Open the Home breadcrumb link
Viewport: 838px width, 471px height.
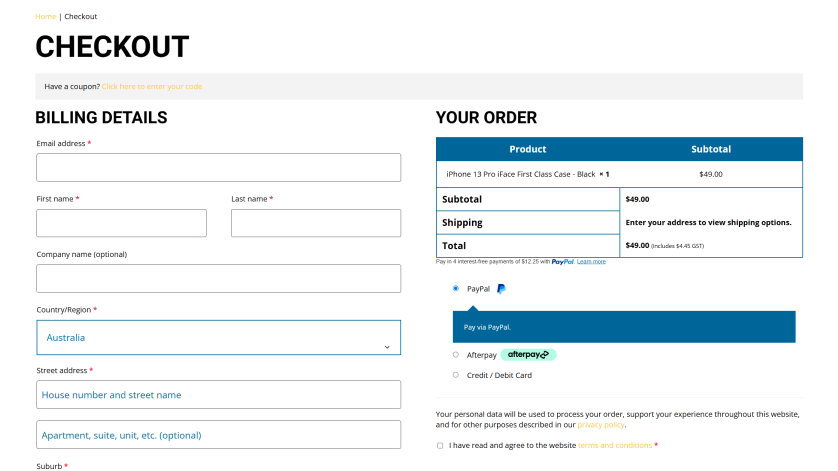click(x=45, y=17)
